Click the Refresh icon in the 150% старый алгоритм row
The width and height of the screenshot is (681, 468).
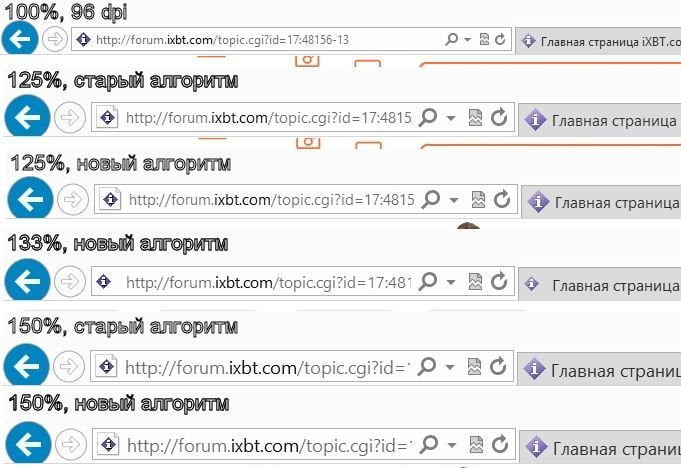[x=498, y=367]
